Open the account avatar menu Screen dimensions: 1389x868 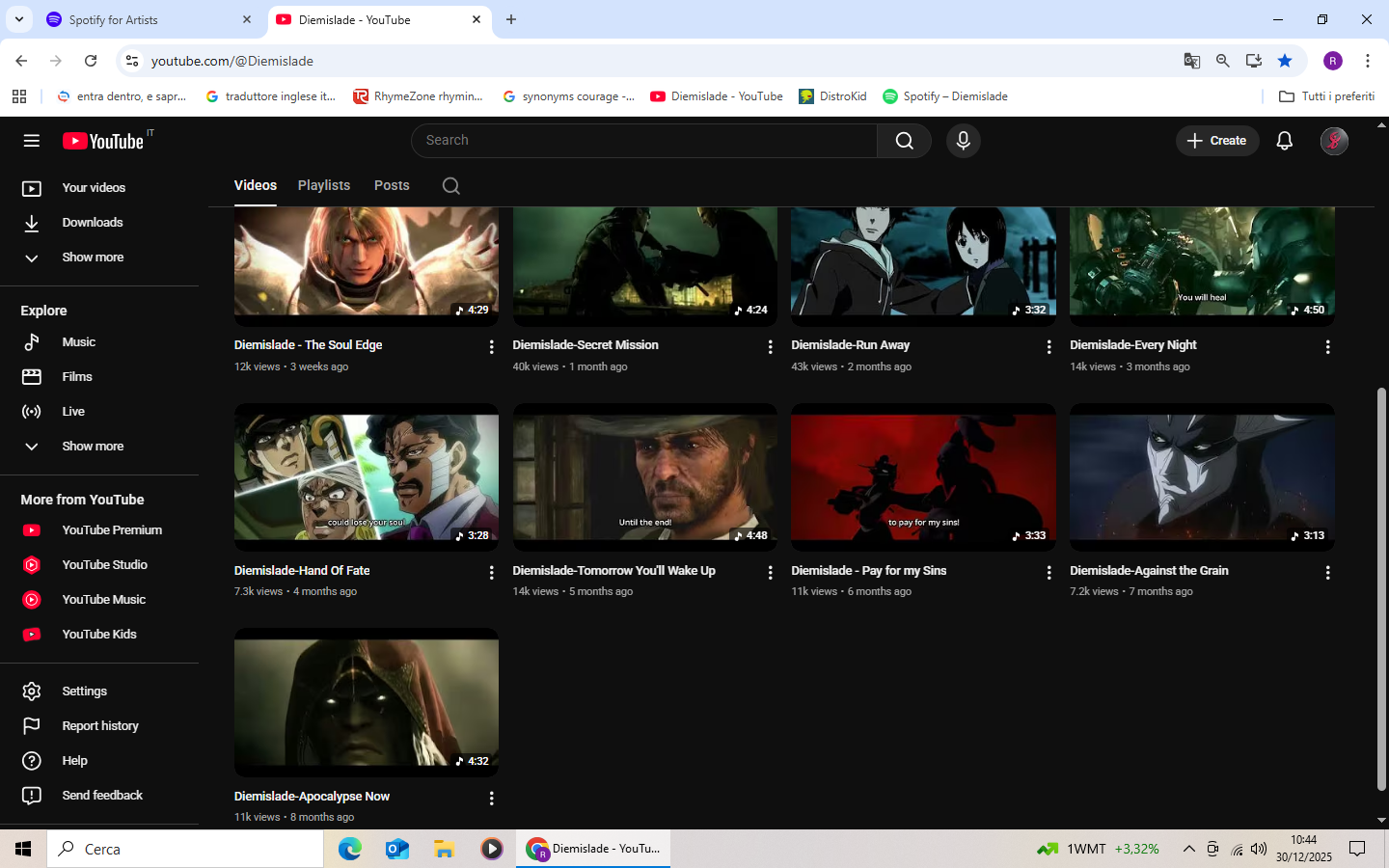pyautogui.click(x=1333, y=141)
